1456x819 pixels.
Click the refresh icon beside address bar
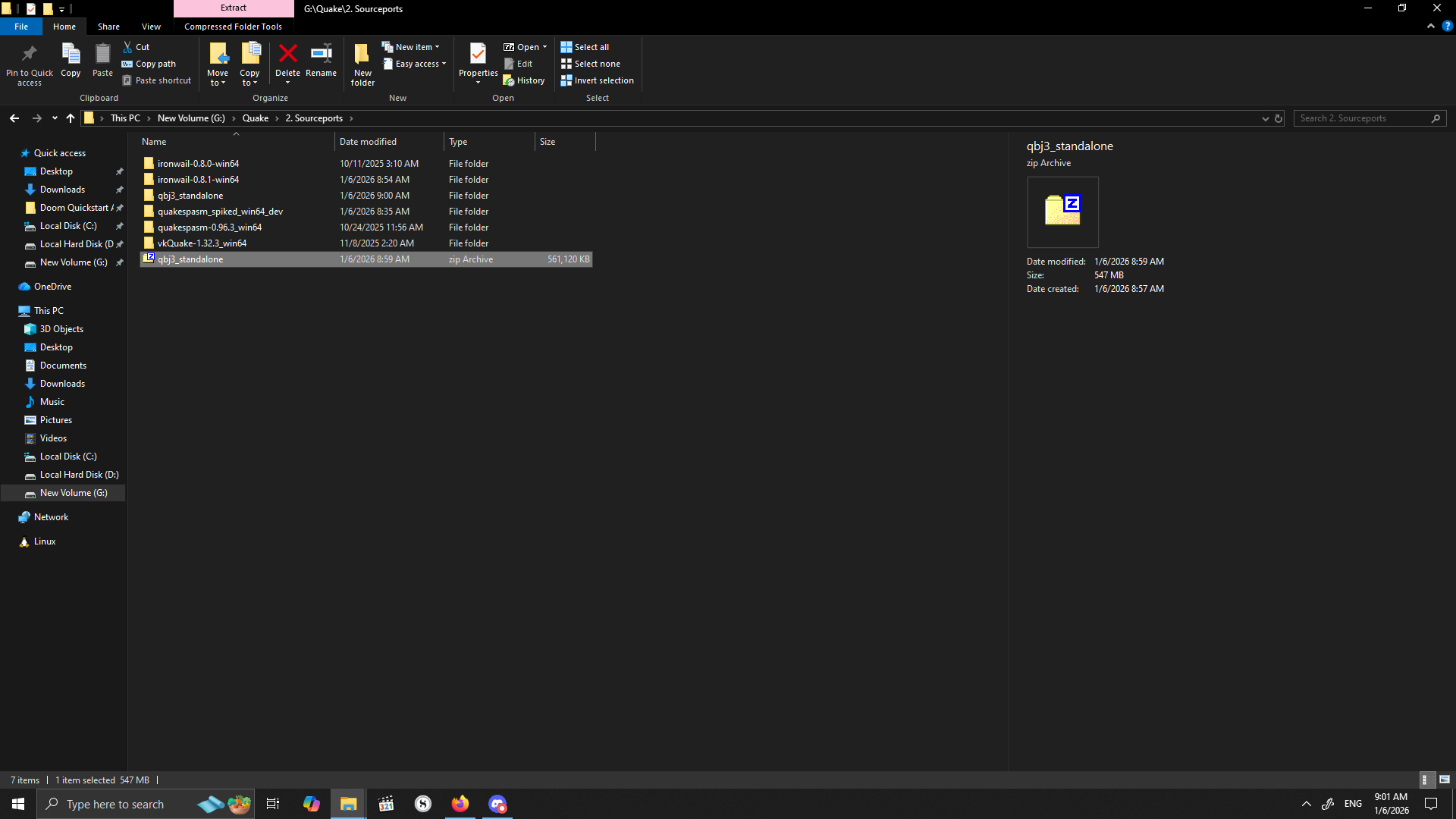pos(1279,118)
